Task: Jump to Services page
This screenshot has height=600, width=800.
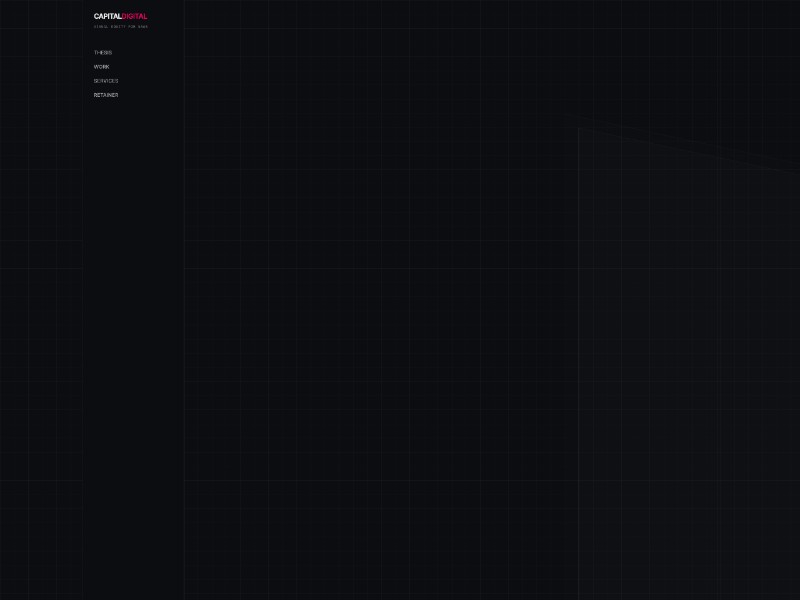Action: (106, 81)
